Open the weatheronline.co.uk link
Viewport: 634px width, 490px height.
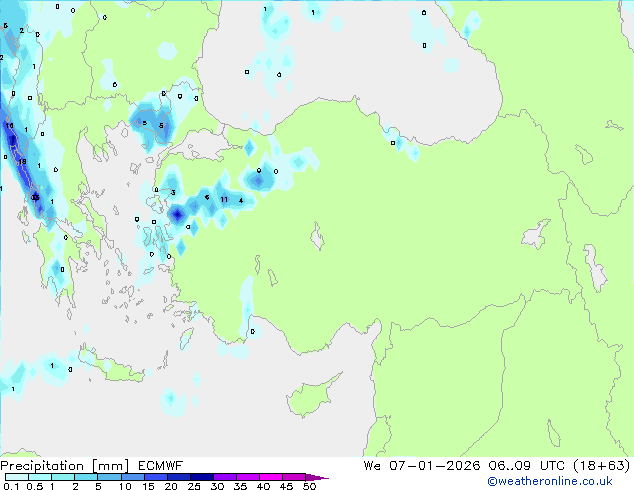[x=549, y=481]
